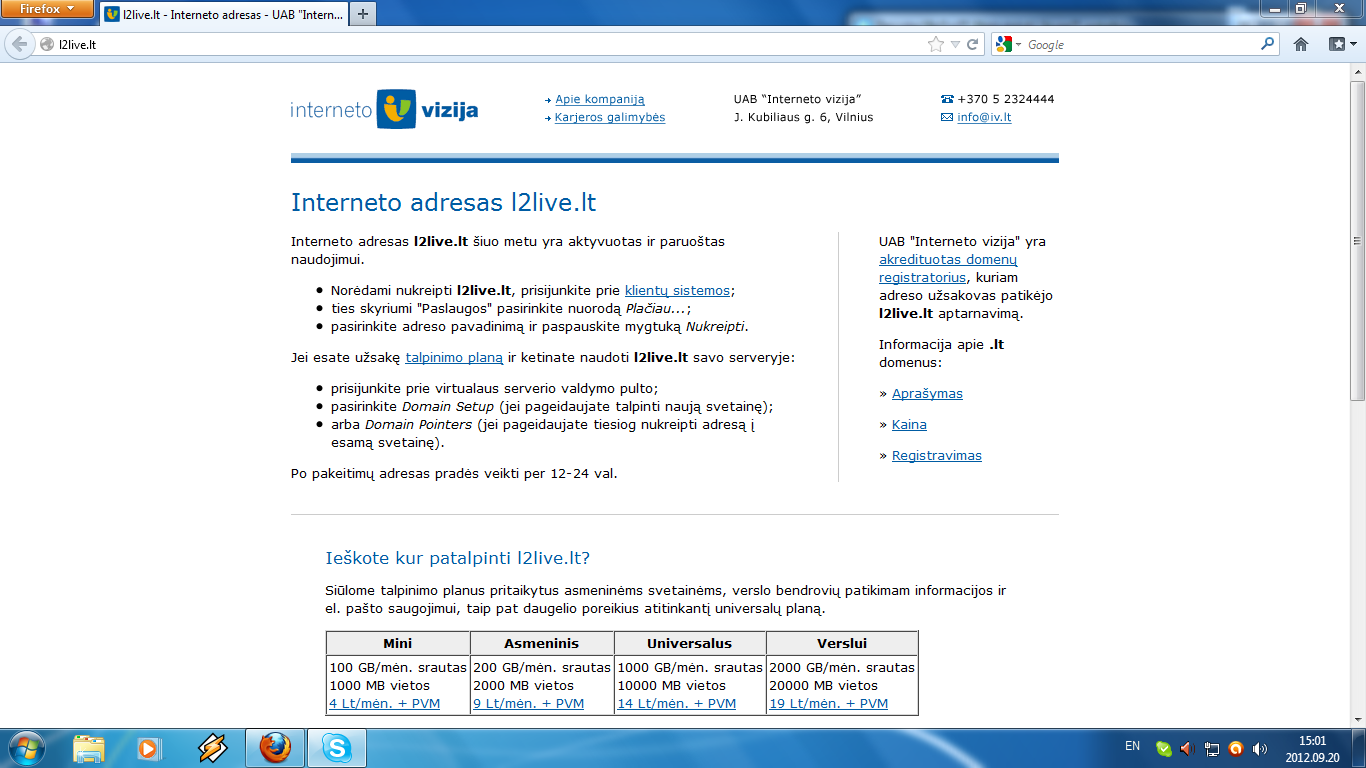
Task: Click the Kaina link
Action: [909, 424]
